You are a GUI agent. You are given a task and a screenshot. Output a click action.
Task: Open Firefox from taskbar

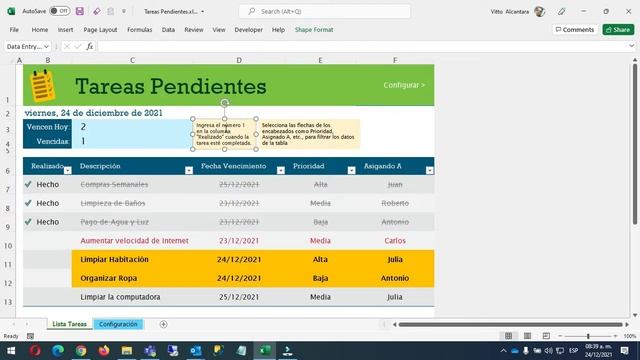[104, 351]
